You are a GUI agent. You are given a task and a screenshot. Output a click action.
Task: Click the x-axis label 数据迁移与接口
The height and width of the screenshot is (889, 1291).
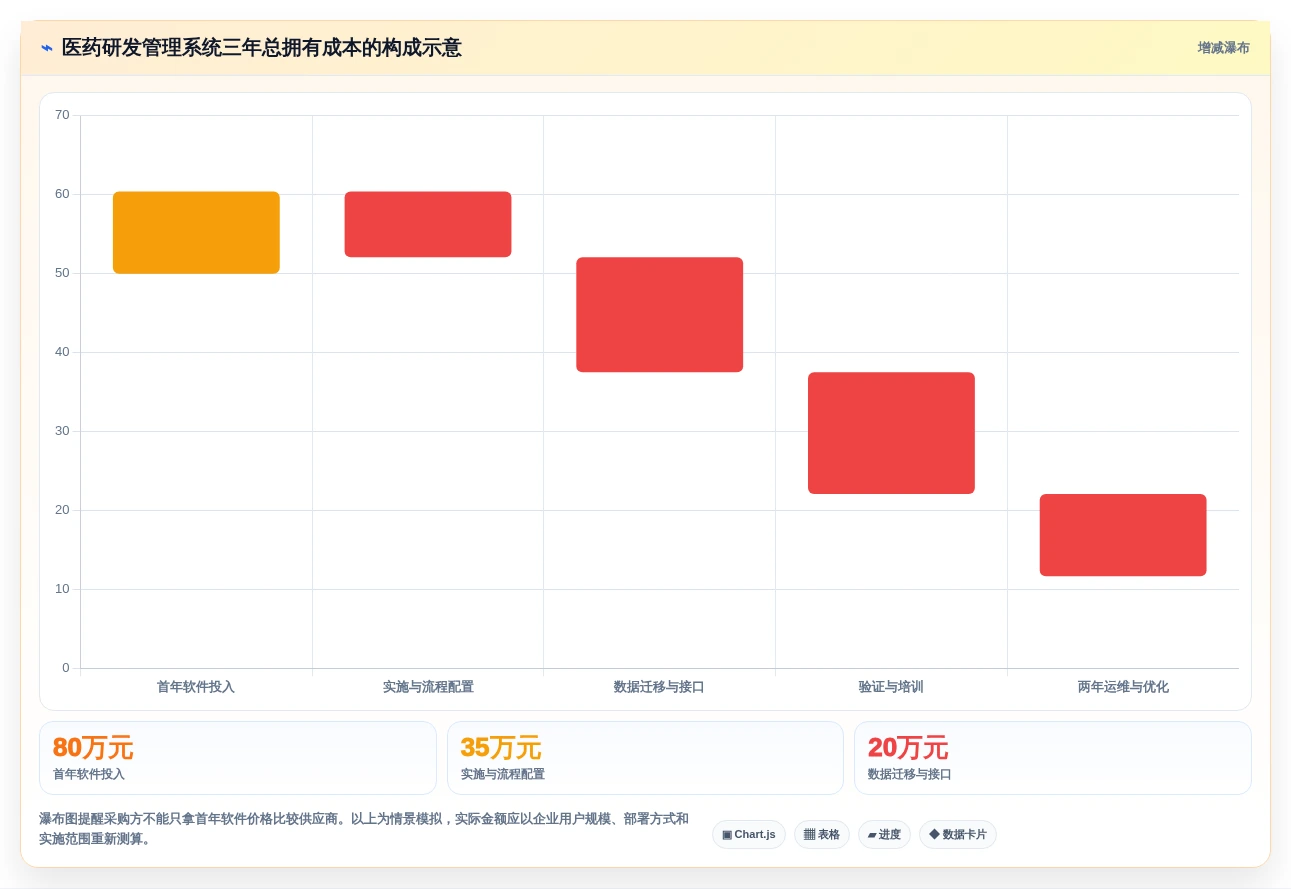659,687
